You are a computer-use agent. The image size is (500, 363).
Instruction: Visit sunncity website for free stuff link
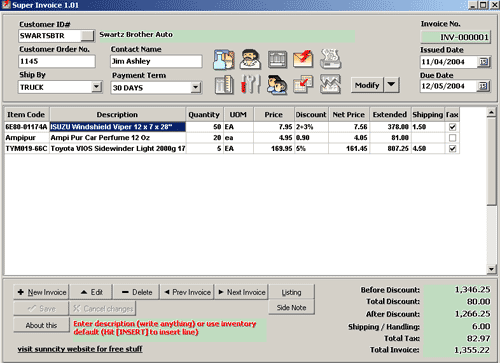80,349
